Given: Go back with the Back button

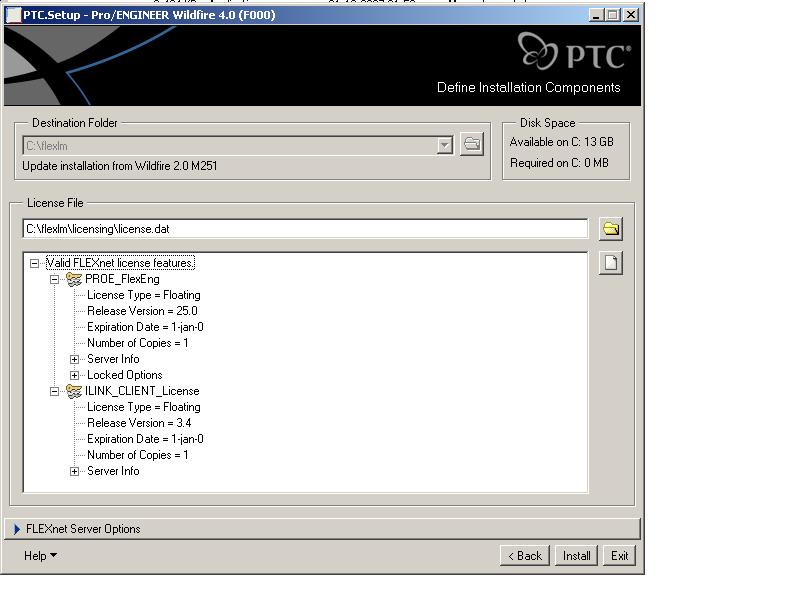Looking at the screenshot, I should point(524,556).
